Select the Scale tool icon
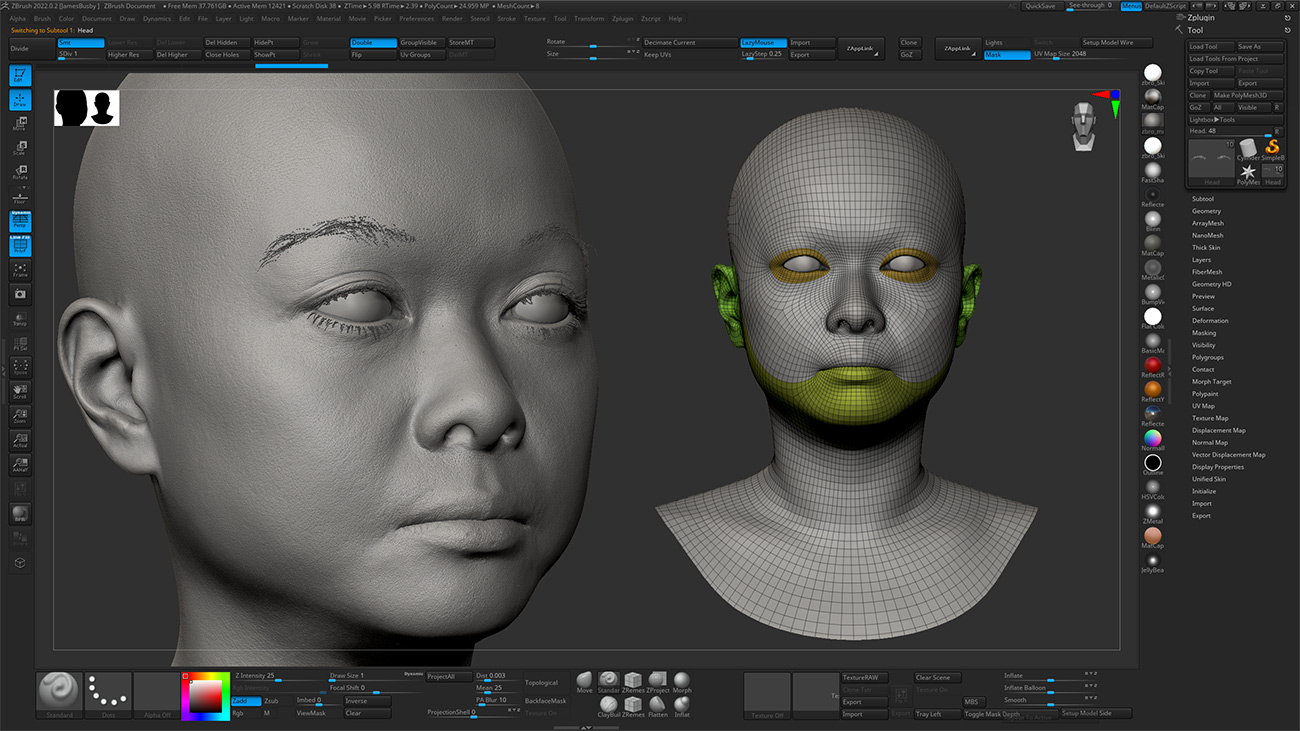Screen dimensions: 1300x731 20,148
